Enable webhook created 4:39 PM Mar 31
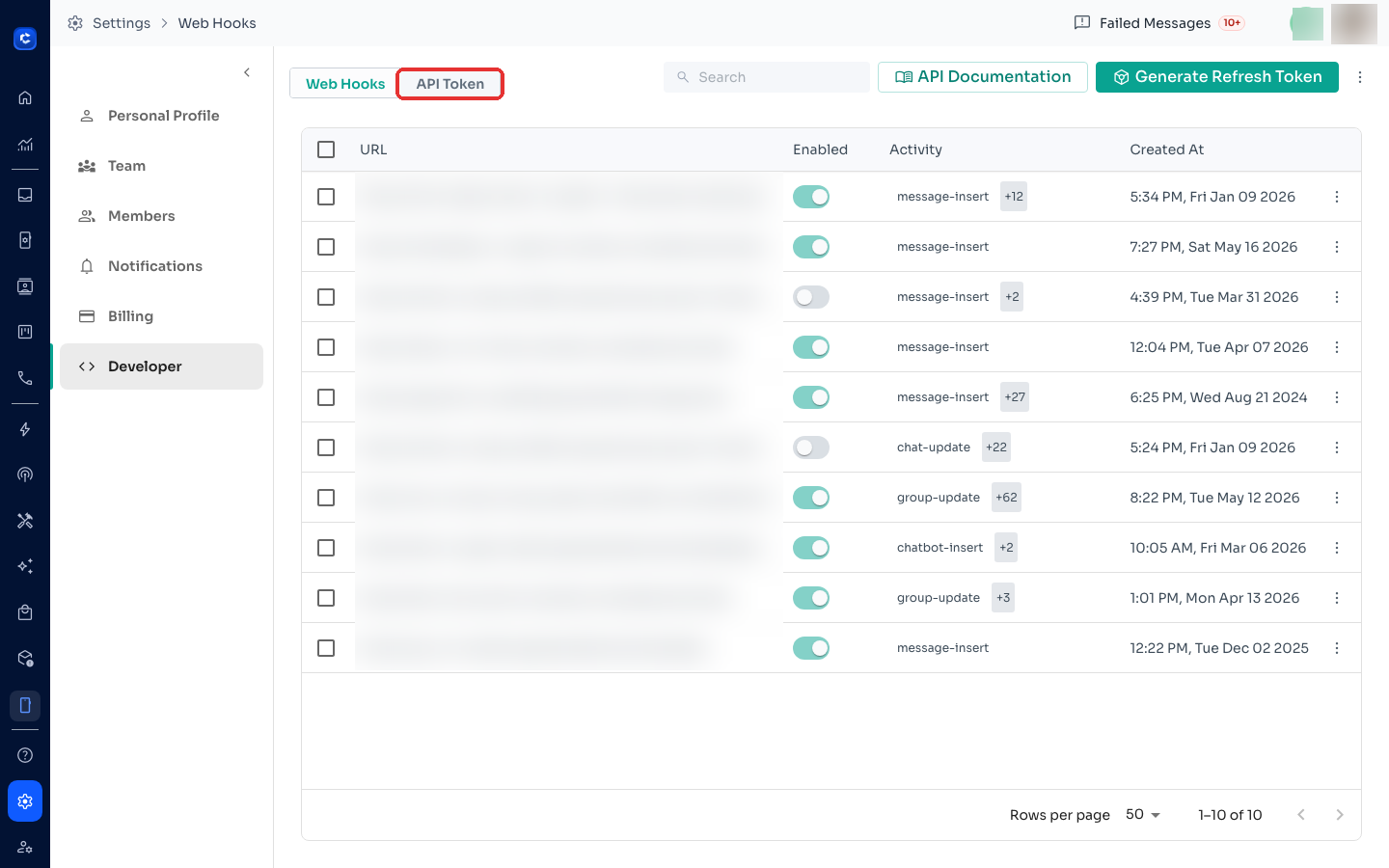 [811, 297]
